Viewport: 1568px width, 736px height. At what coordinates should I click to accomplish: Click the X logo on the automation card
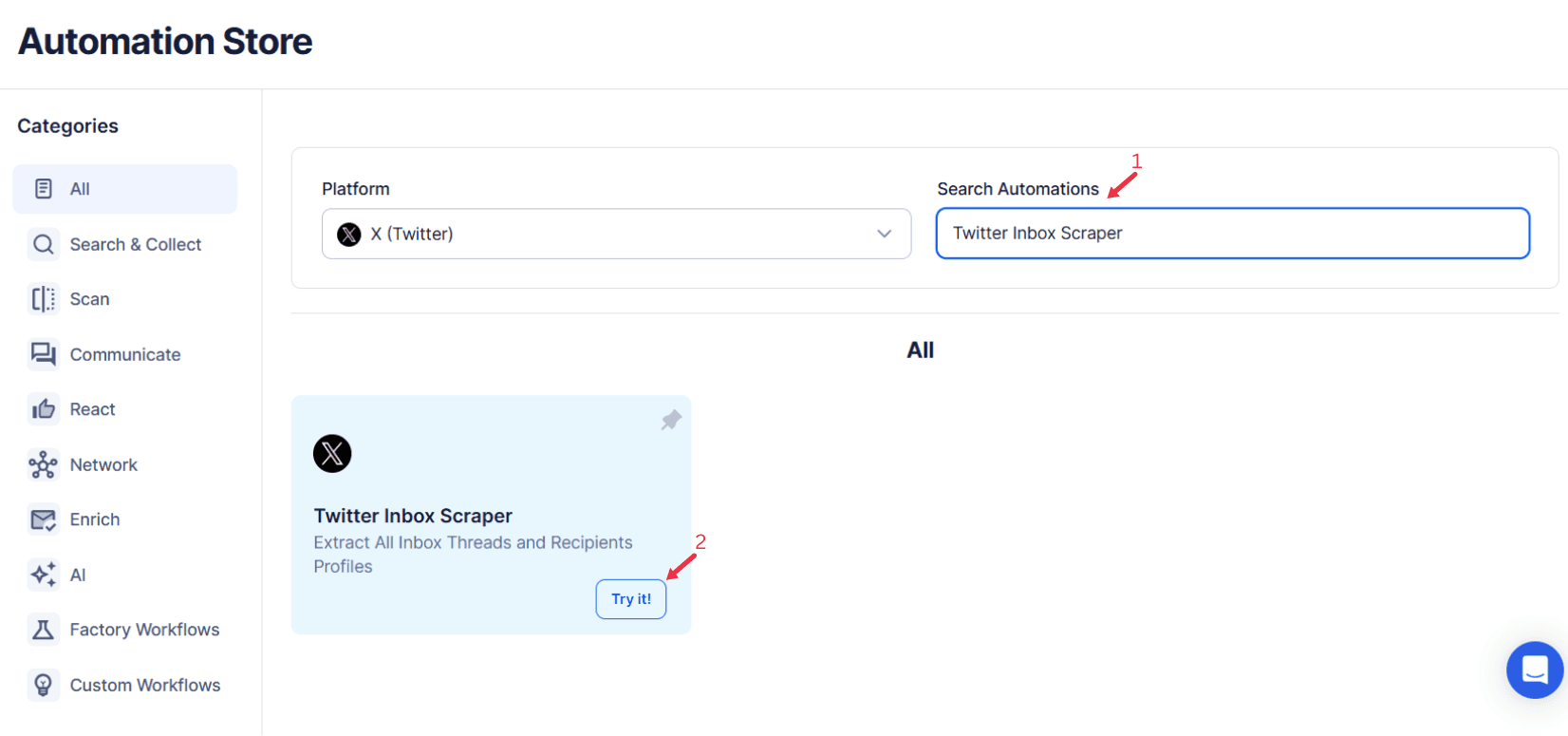[x=332, y=454]
